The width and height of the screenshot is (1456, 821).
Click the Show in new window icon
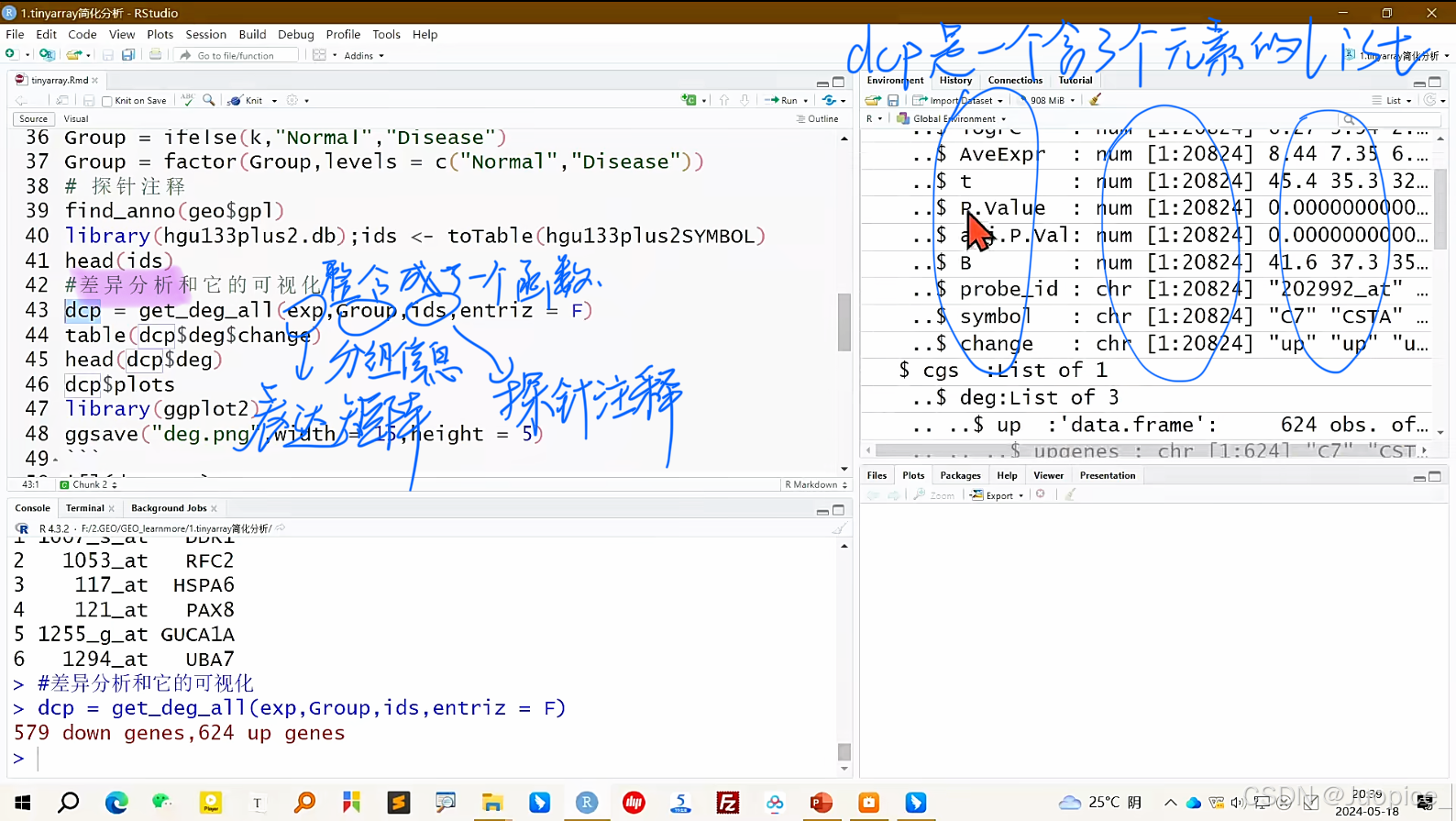pyautogui.click(x=62, y=100)
